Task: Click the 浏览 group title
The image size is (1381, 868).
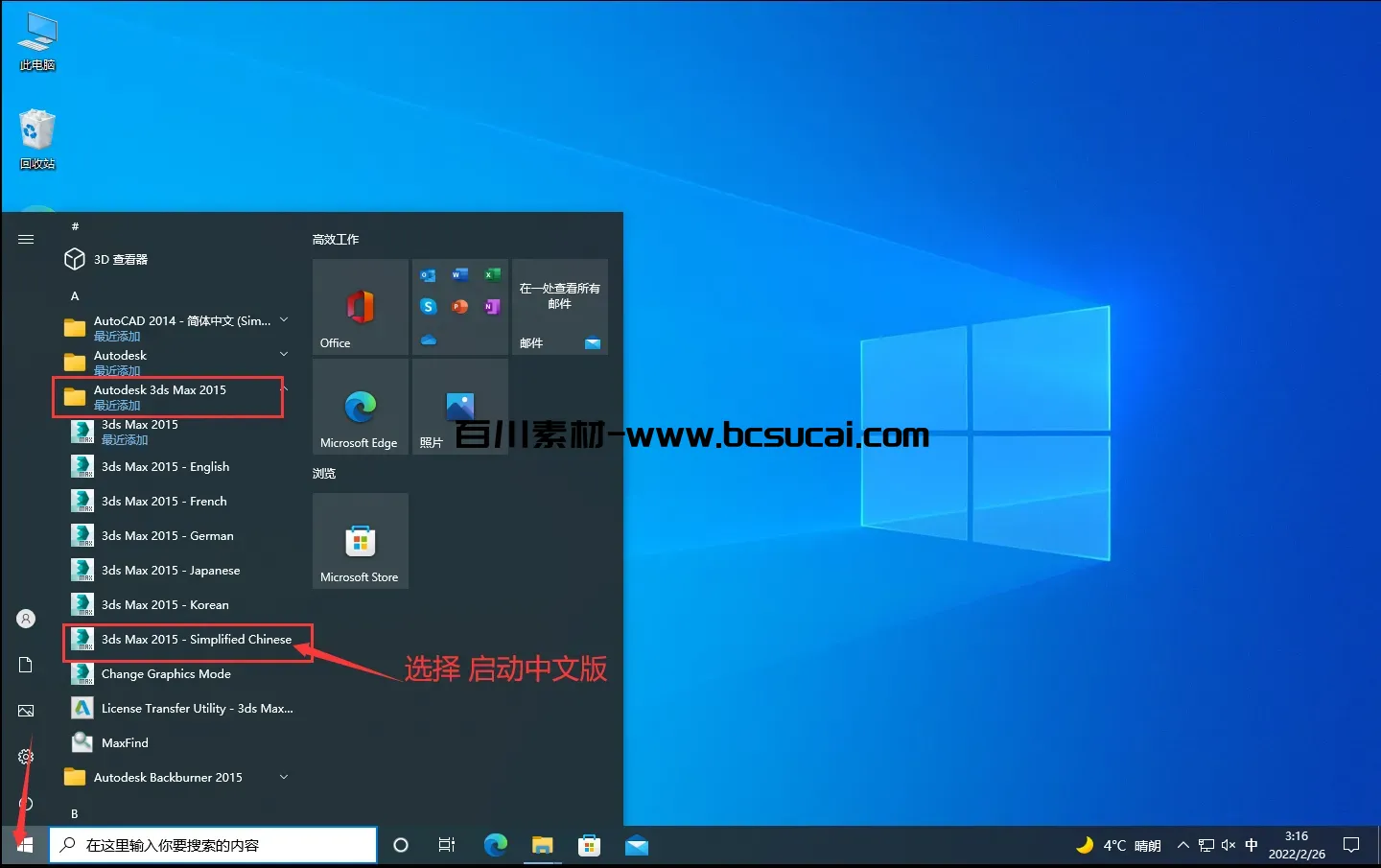Action: (324, 473)
